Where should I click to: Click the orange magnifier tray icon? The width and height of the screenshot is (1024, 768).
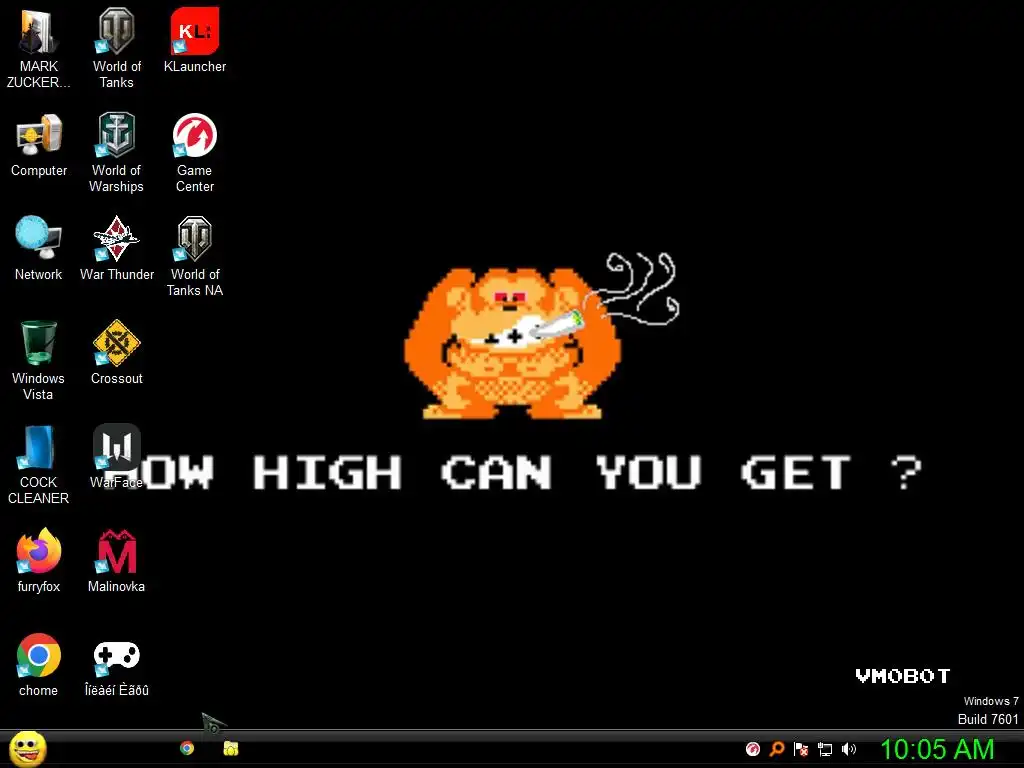pyautogui.click(x=776, y=749)
